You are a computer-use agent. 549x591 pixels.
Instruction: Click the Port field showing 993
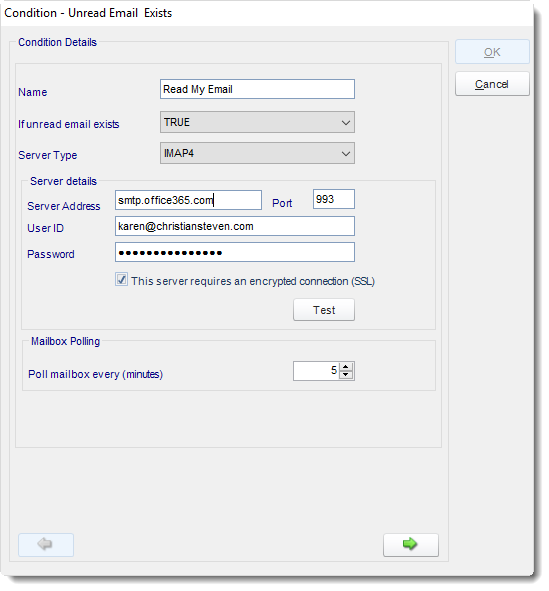333,199
